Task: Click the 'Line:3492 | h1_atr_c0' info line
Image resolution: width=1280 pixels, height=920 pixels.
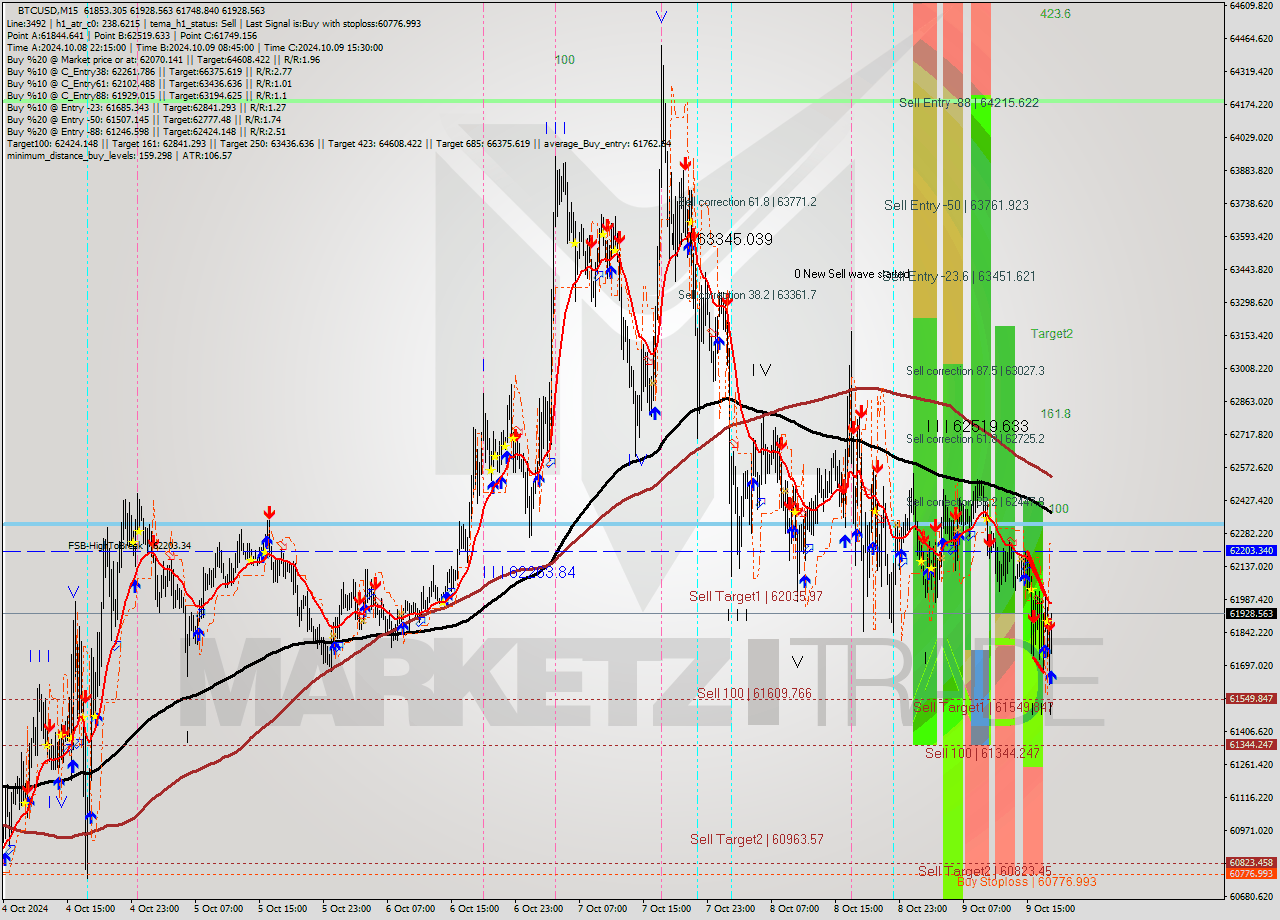Action: 214,23
